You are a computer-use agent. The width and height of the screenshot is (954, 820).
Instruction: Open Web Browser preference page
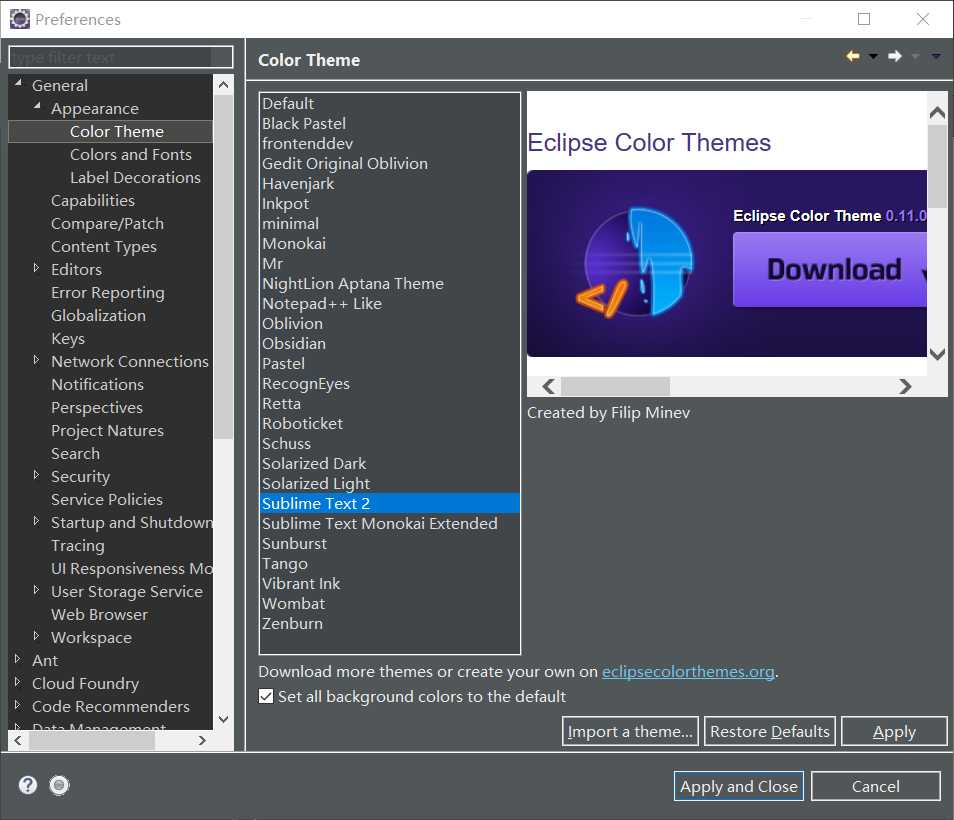pos(99,614)
